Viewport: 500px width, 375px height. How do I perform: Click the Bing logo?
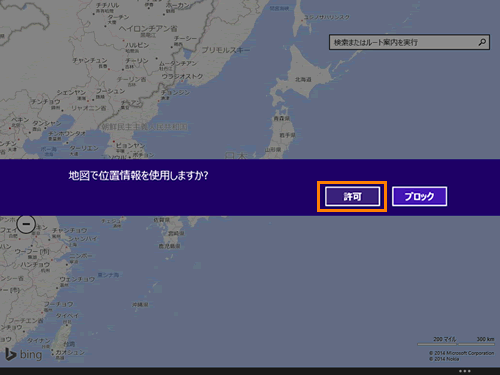pos(24,354)
